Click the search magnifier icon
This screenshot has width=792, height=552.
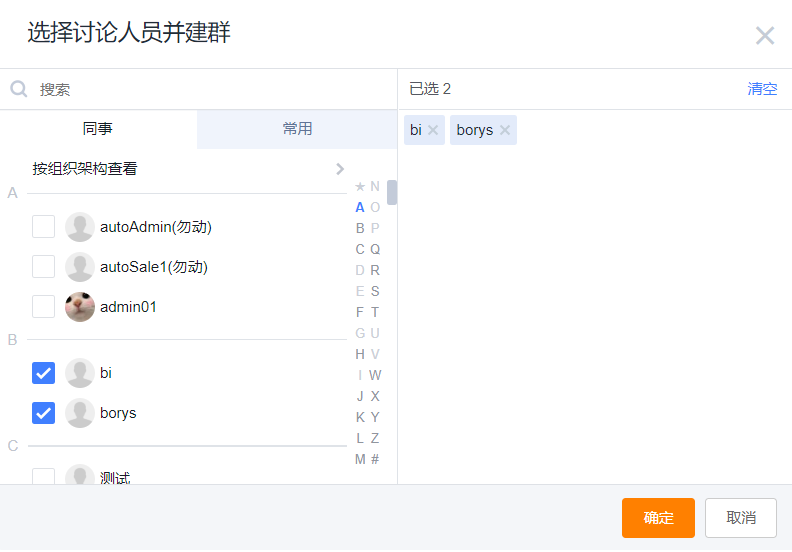(x=19, y=89)
